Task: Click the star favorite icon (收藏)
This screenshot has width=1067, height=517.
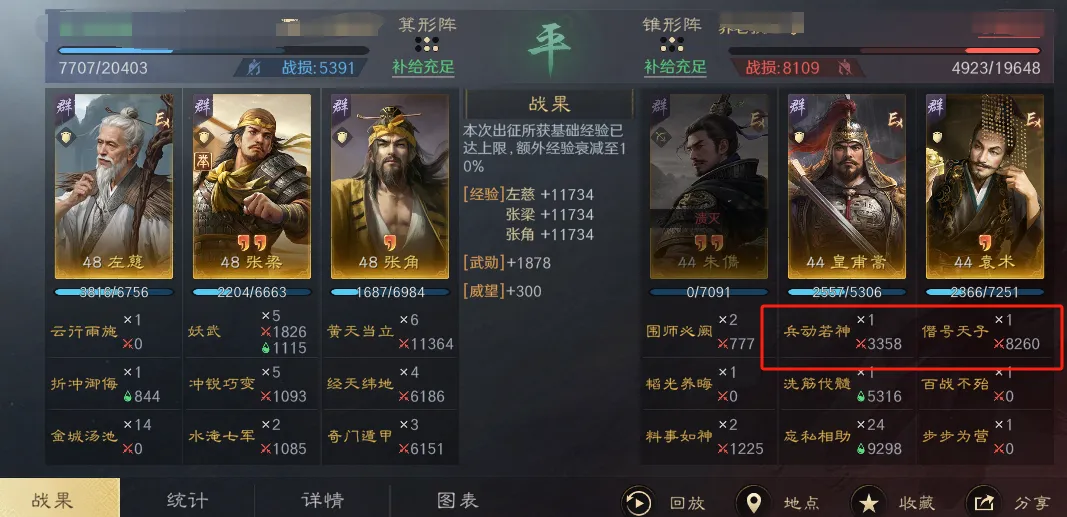Action: pyautogui.click(x=868, y=502)
